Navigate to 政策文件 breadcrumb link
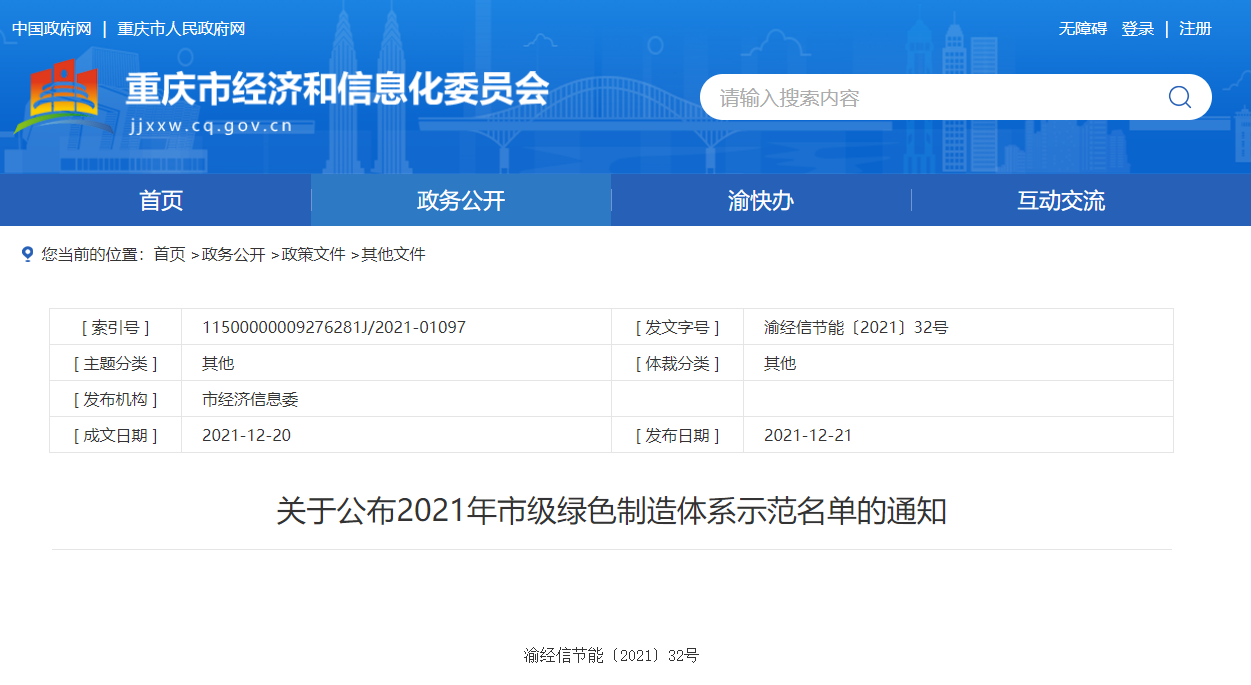1251x685 pixels. (314, 254)
